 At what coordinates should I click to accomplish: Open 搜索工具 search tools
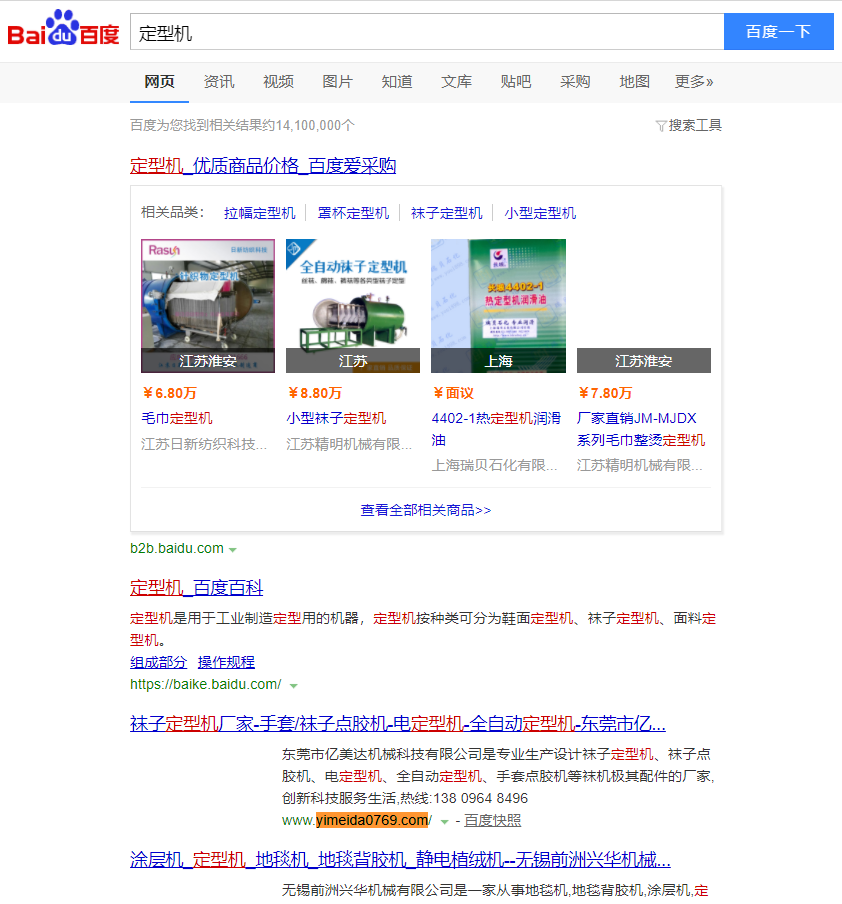[x=695, y=126]
